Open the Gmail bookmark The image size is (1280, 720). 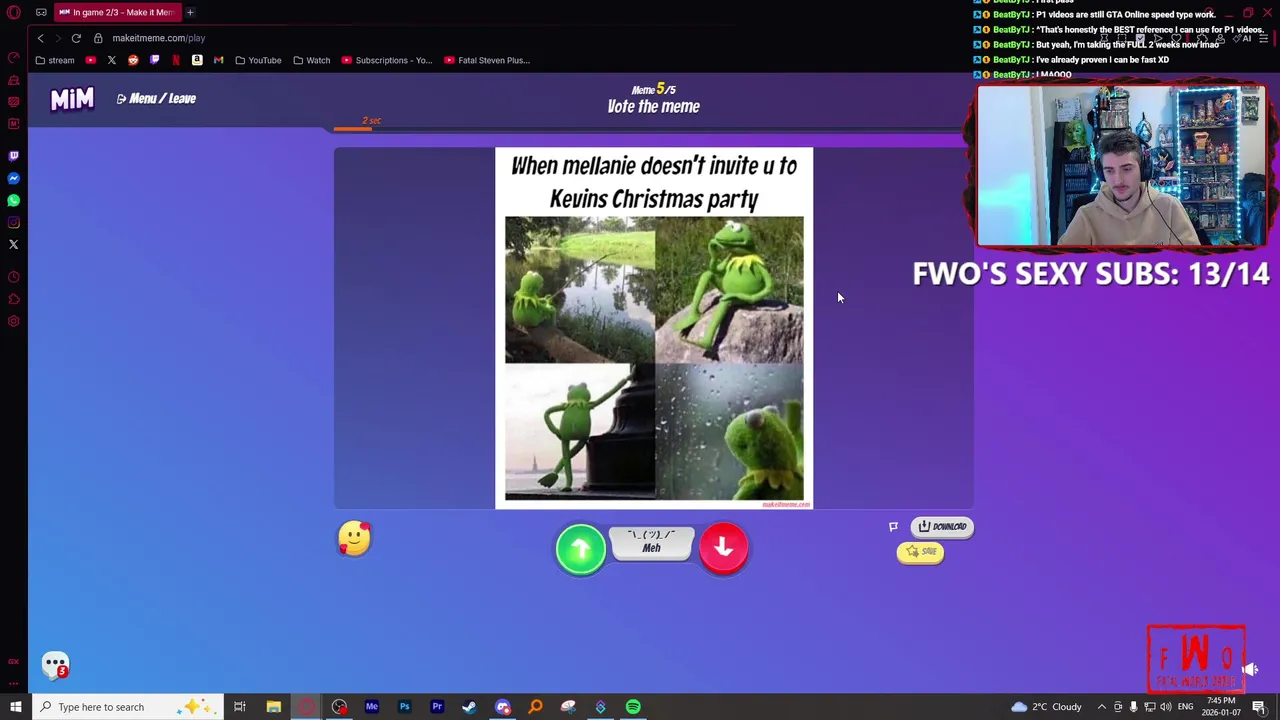pos(219,60)
